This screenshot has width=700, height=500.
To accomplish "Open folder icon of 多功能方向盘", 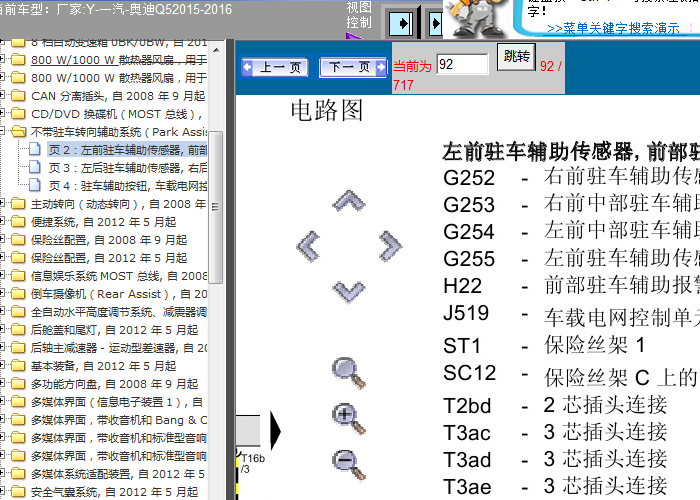I will 18,383.
